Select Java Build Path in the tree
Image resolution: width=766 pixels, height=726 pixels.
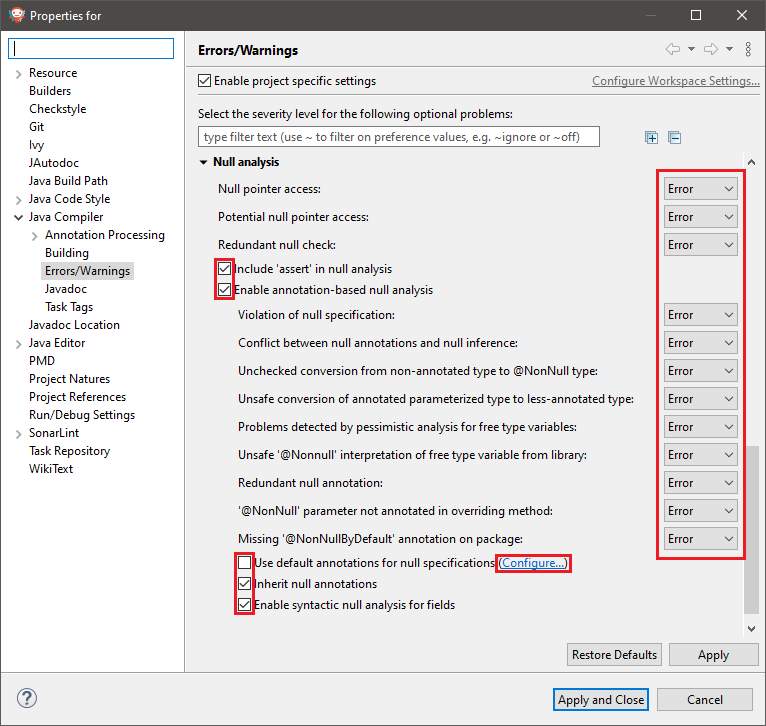68,181
